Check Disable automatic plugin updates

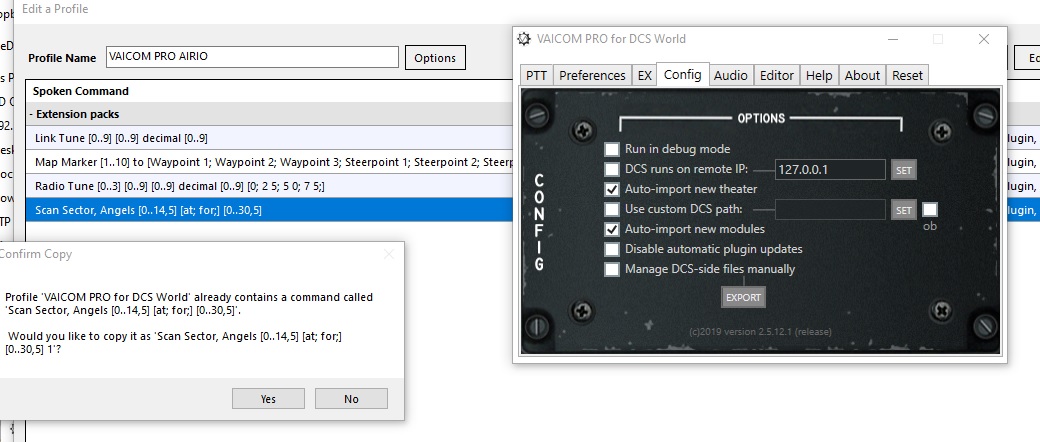(x=612, y=250)
